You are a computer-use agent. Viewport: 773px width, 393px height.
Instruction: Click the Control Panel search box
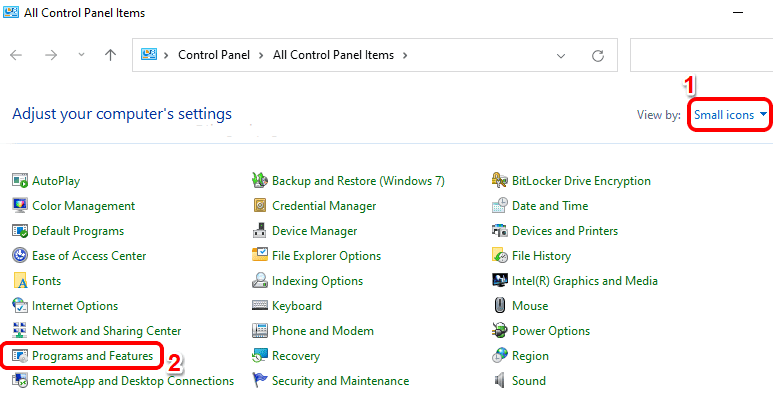pos(702,55)
